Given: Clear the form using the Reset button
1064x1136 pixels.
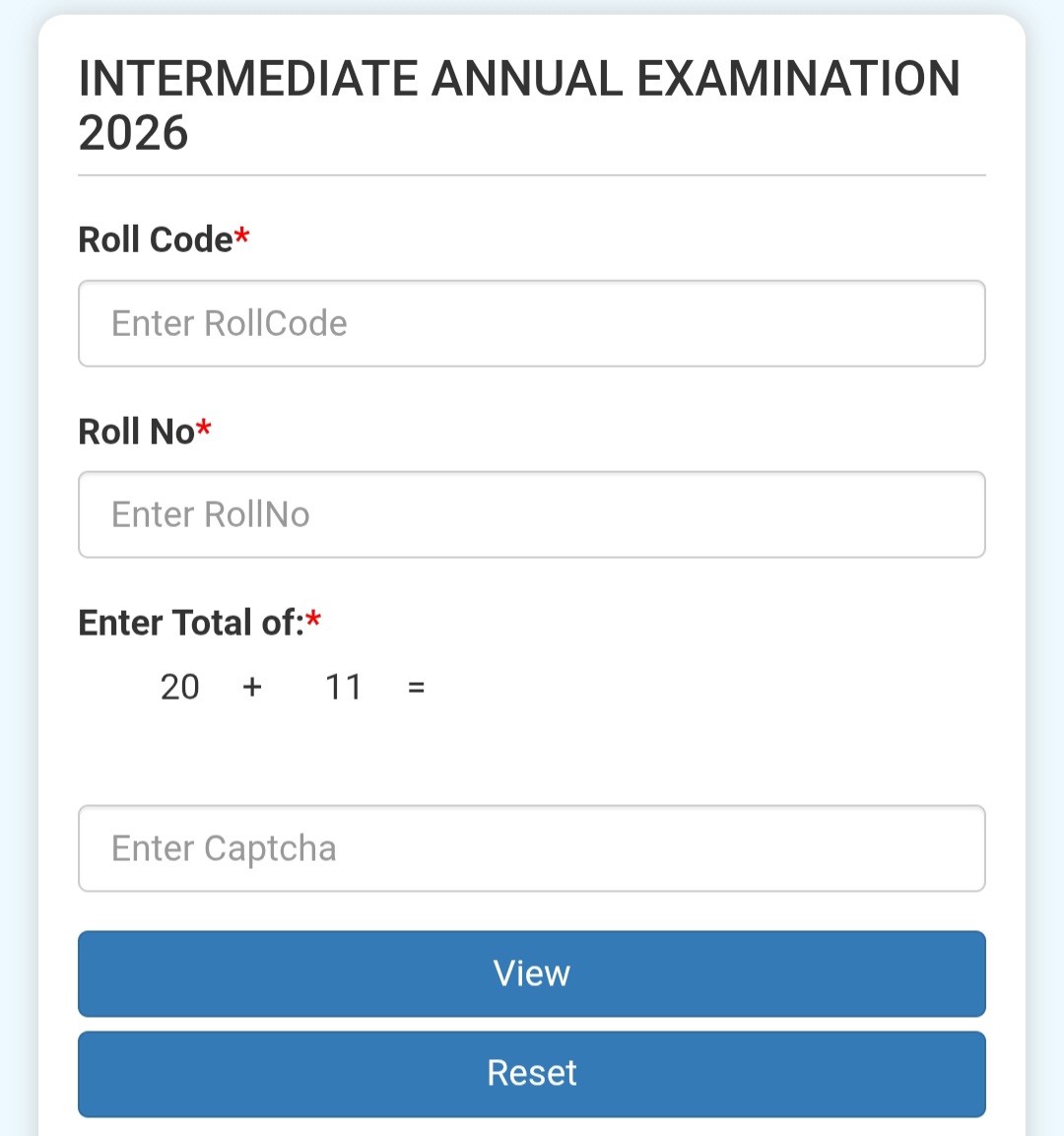Looking at the screenshot, I should click(x=532, y=1074).
